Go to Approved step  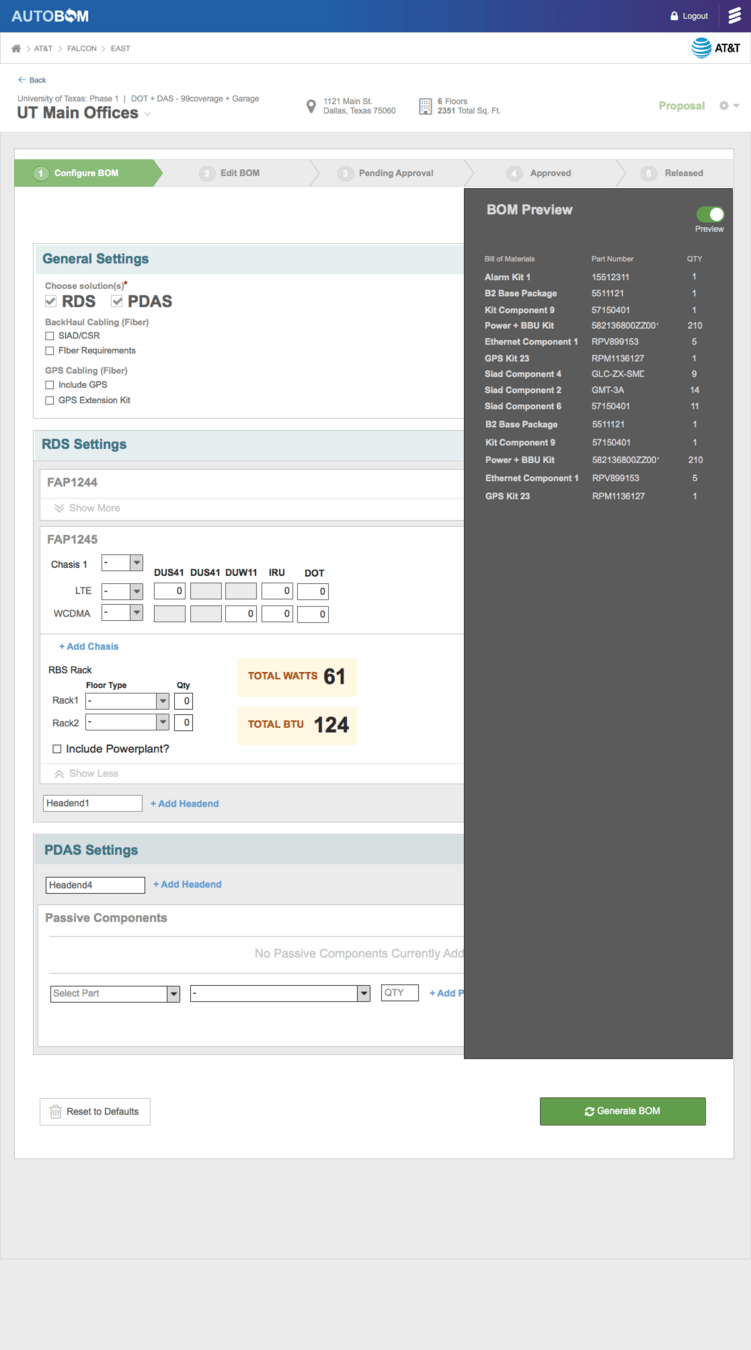[550, 173]
